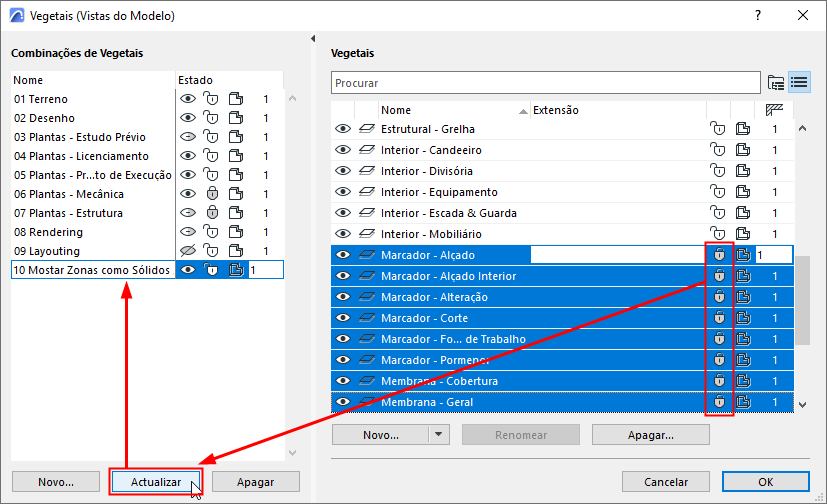
Task: Click Apagar... button under Vegetais list
Action: 650,435
